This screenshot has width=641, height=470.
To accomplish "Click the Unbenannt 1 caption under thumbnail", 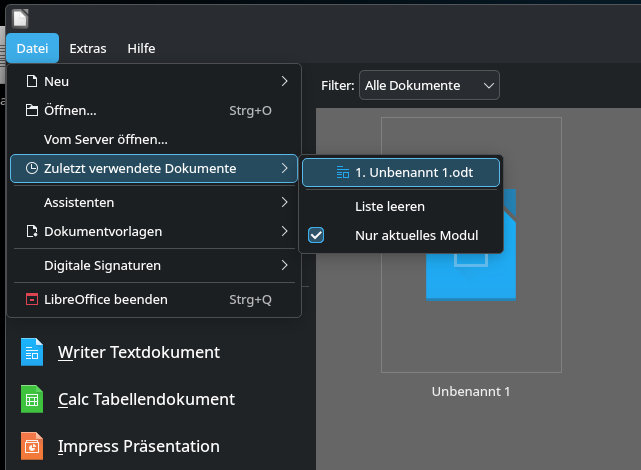I will 471,392.
